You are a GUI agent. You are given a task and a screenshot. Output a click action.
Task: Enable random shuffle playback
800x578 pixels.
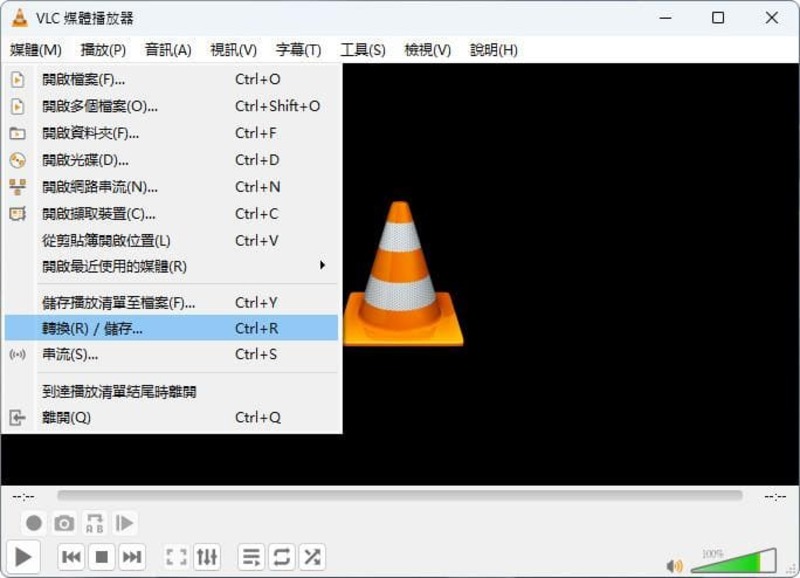(x=311, y=558)
